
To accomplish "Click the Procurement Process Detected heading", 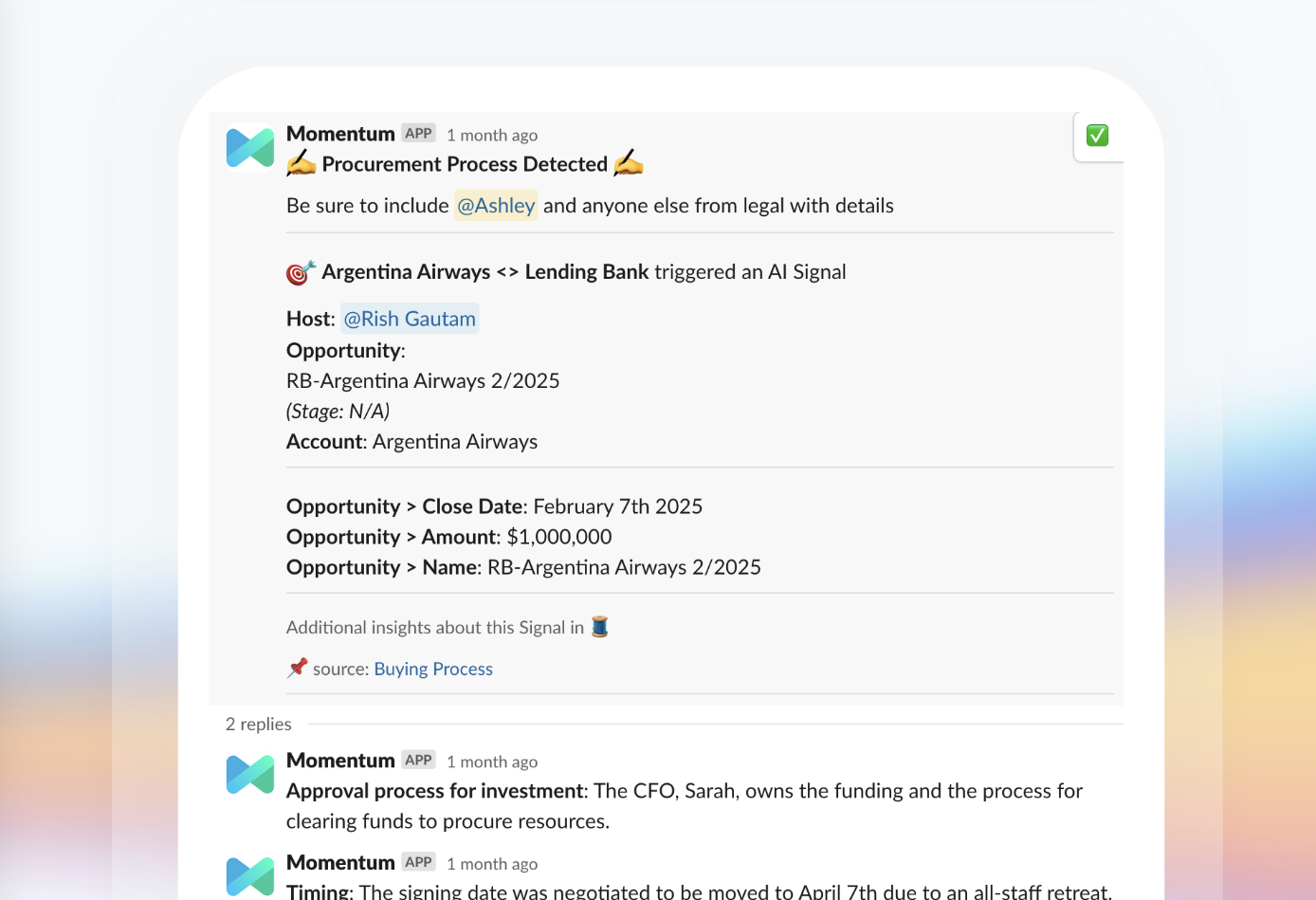I will (x=465, y=164).
